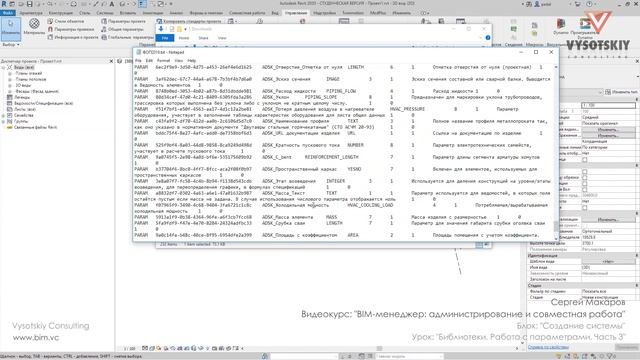Screen dimensions: 640x360
Task: Open the Файл tab in Revit
Action: (x=8, y=13)
